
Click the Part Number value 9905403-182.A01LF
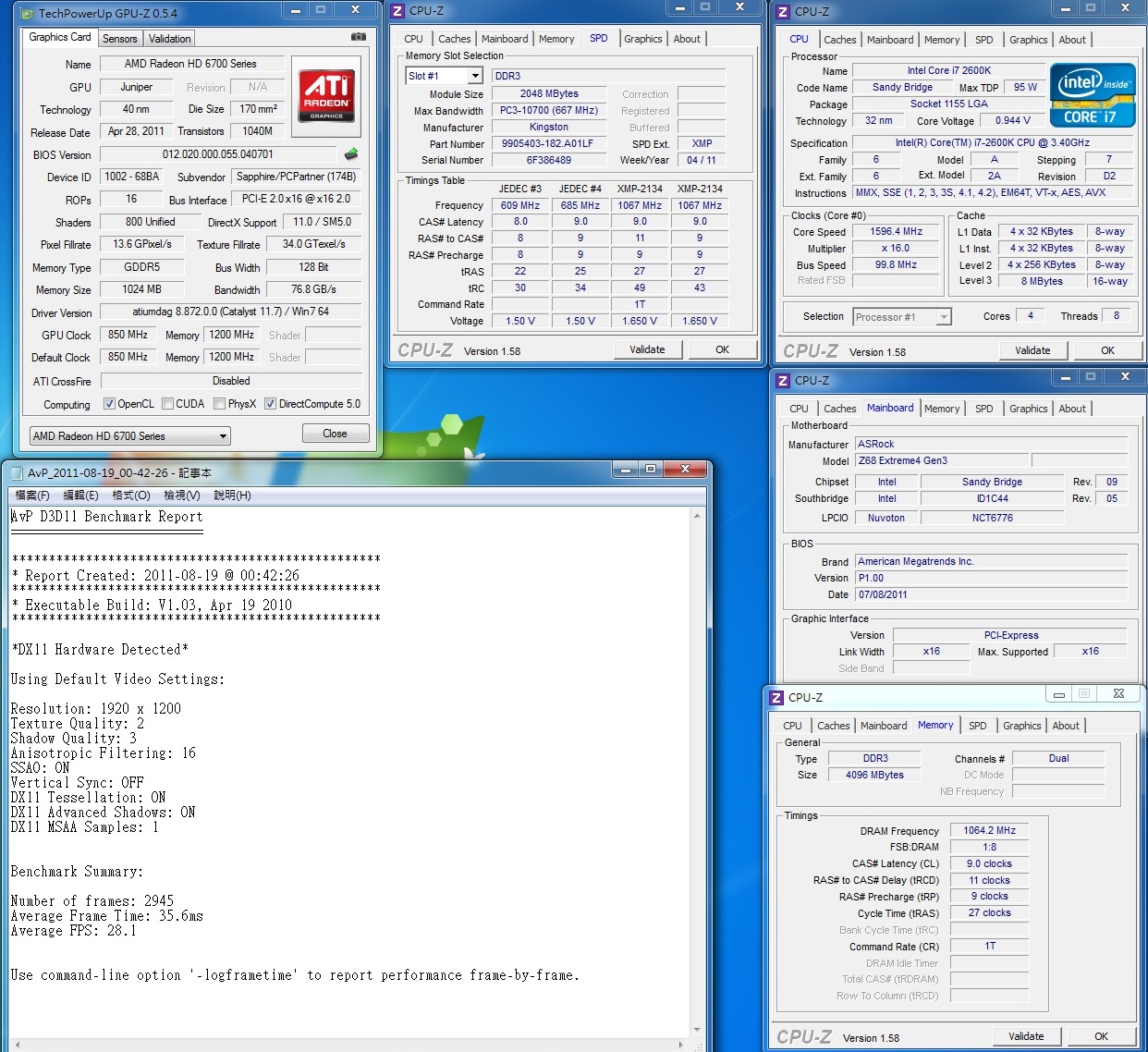[549, 144]
